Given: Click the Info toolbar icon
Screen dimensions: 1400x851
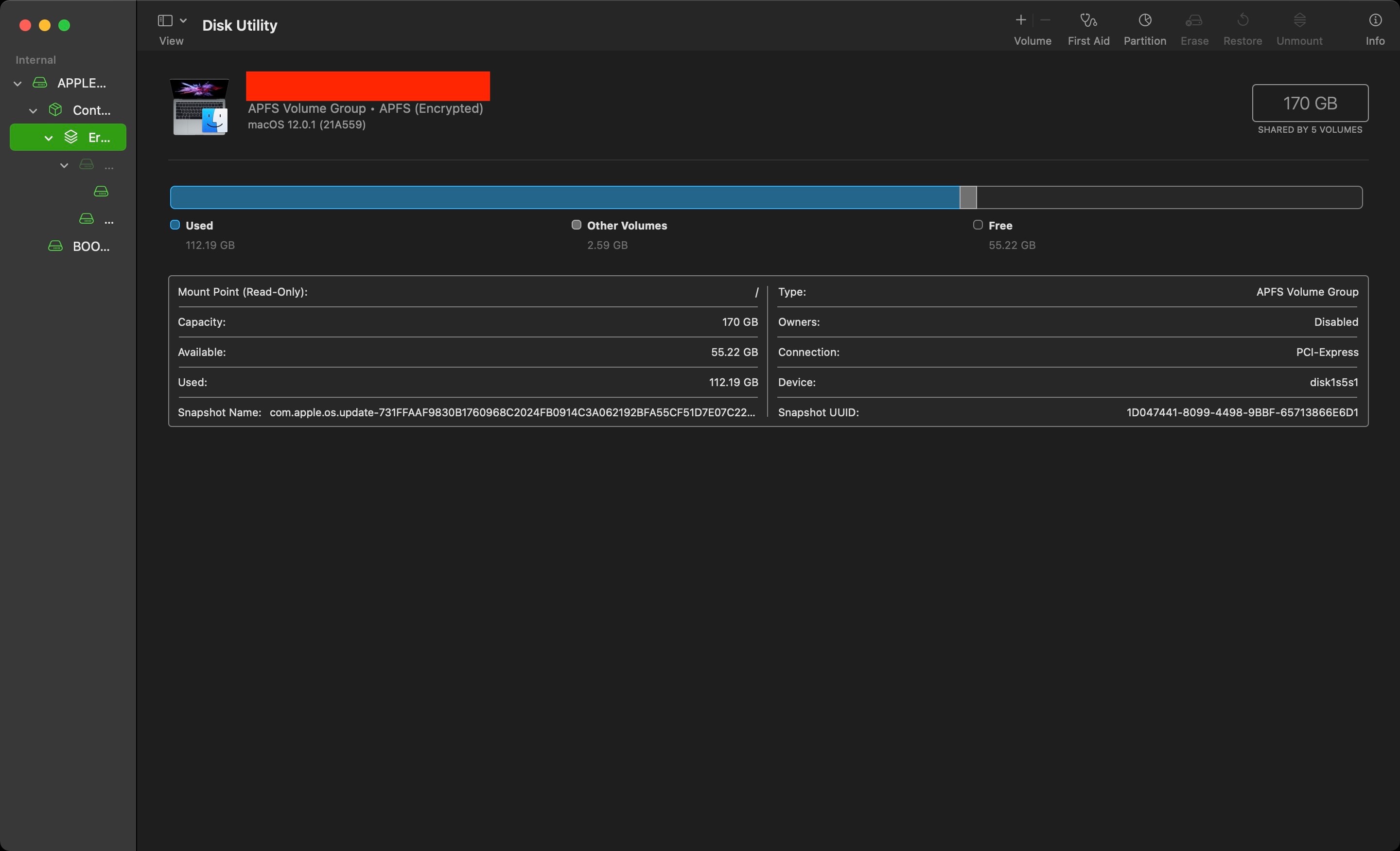Looking at the screenshot, I should tap(1374, 20).
